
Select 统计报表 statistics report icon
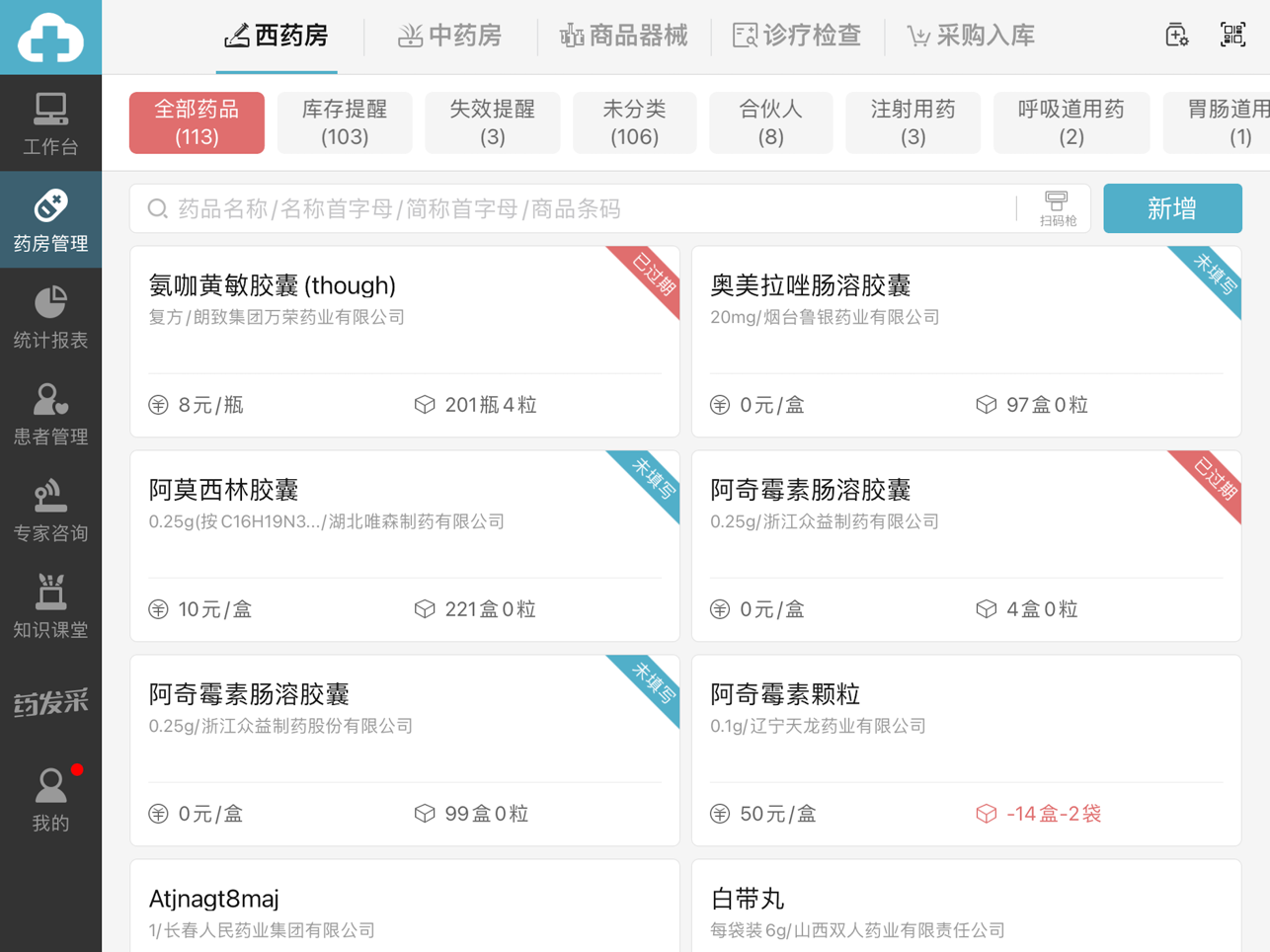(50, 317)
